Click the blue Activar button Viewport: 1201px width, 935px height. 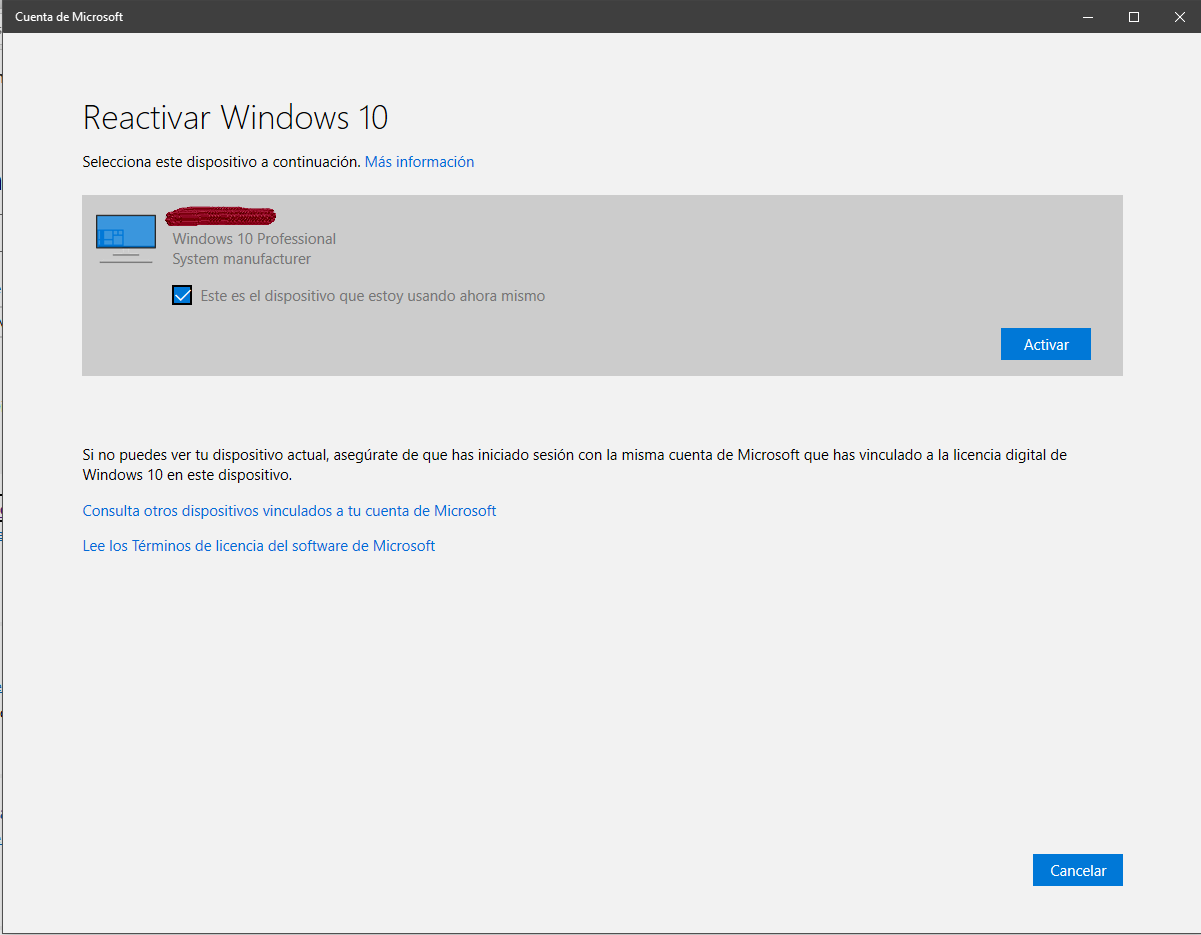click(x=1045, y=344)
